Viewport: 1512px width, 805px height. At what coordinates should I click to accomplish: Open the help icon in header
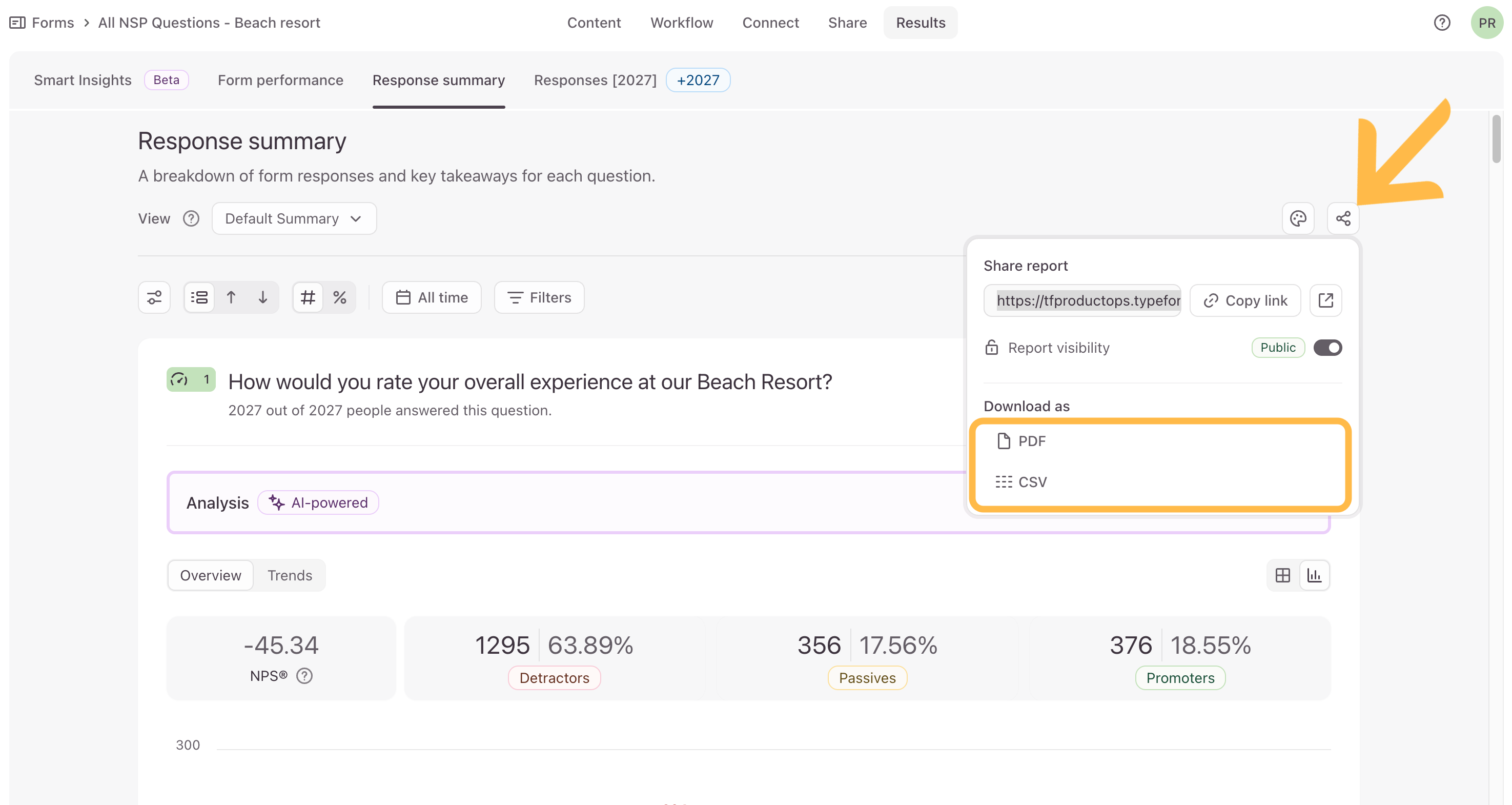[1442, 23]
